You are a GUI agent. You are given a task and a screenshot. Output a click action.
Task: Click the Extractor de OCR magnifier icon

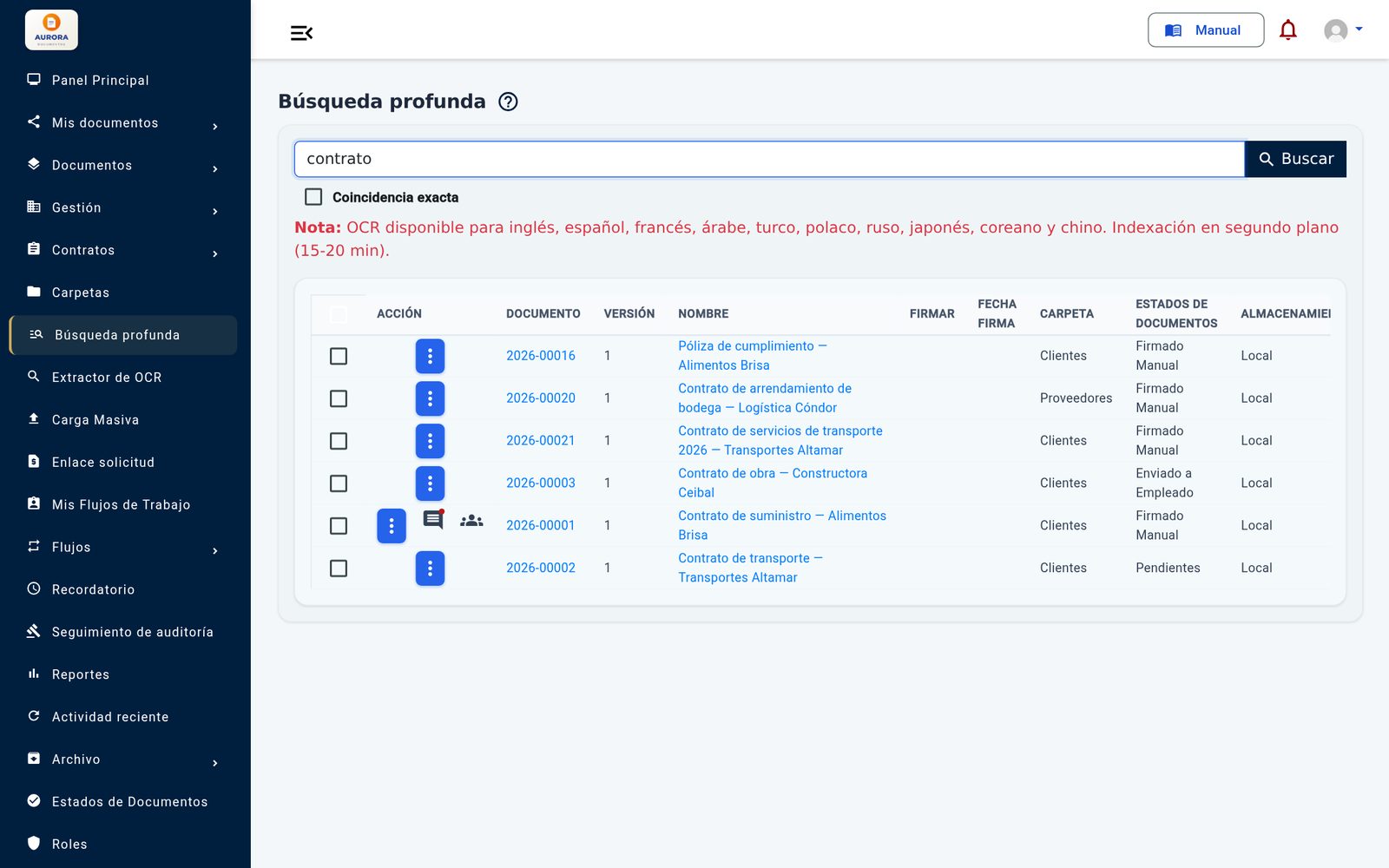34,377
